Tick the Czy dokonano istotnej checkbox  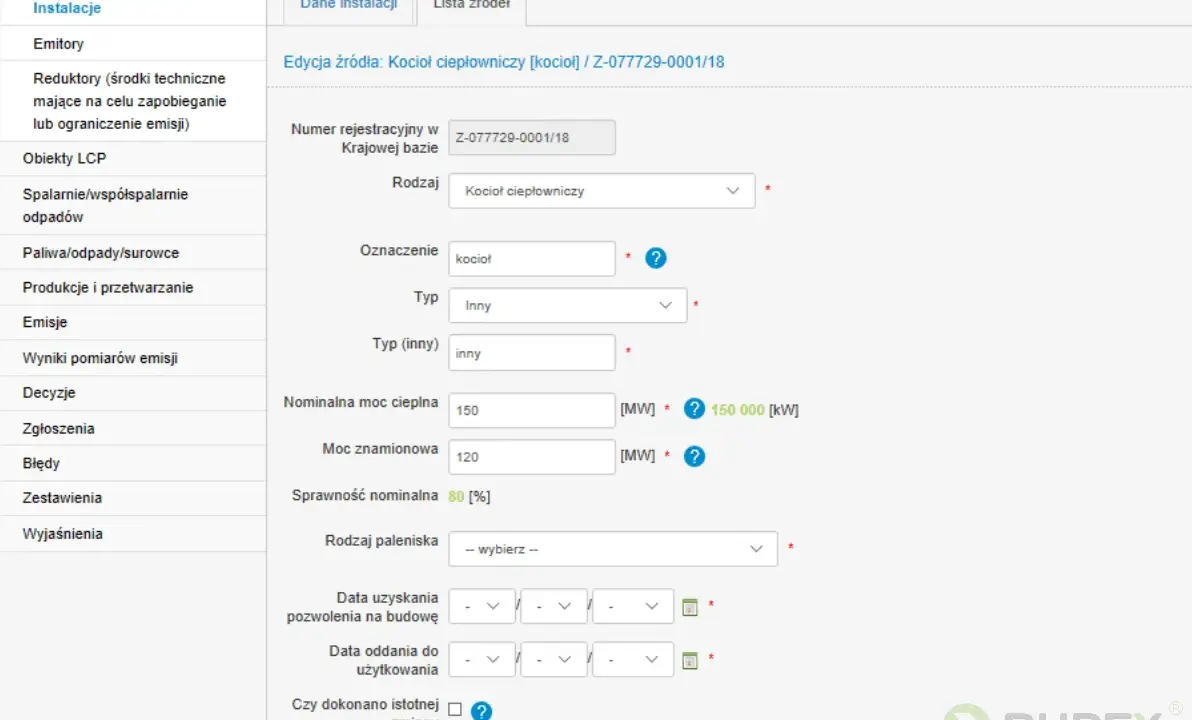pos(455,709)
